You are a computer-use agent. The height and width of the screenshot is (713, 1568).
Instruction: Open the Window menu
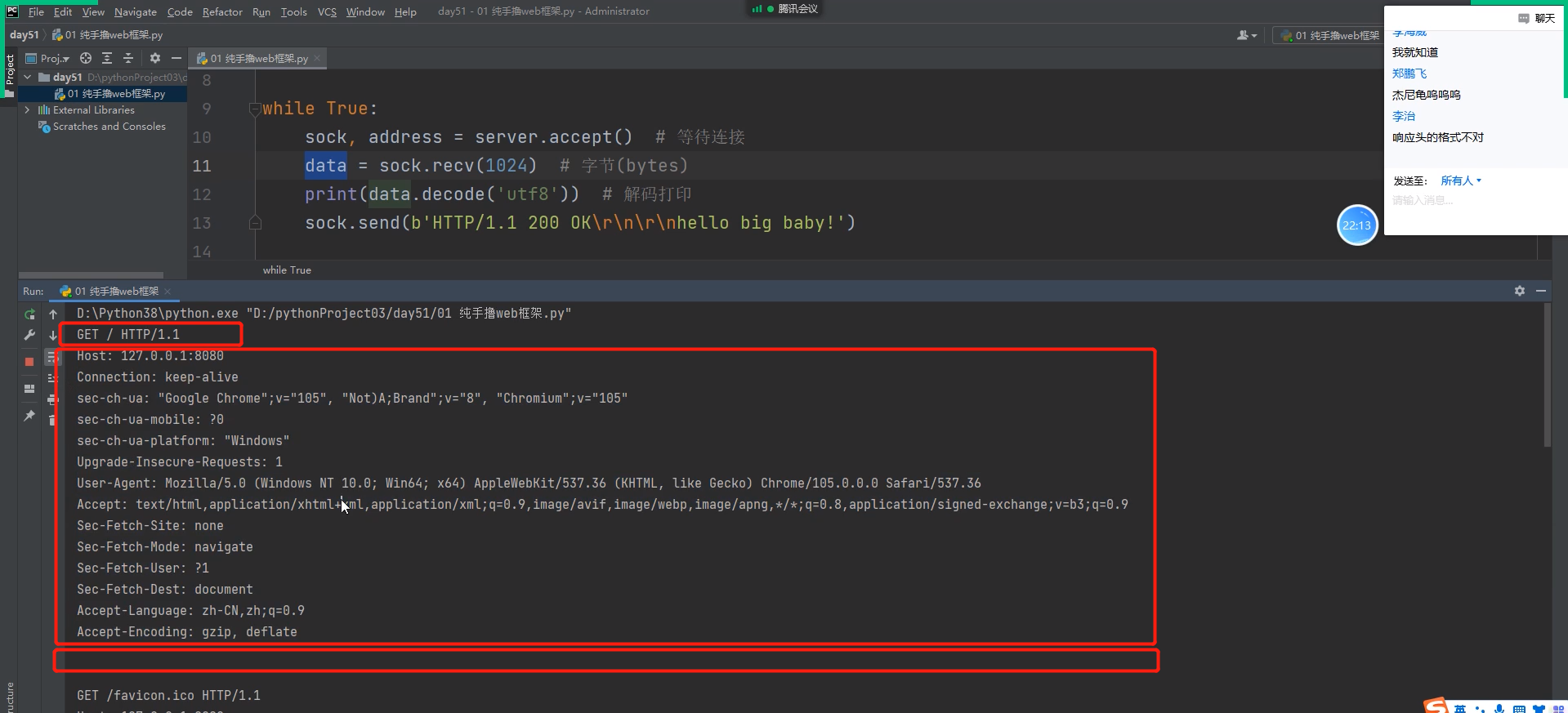365,11
